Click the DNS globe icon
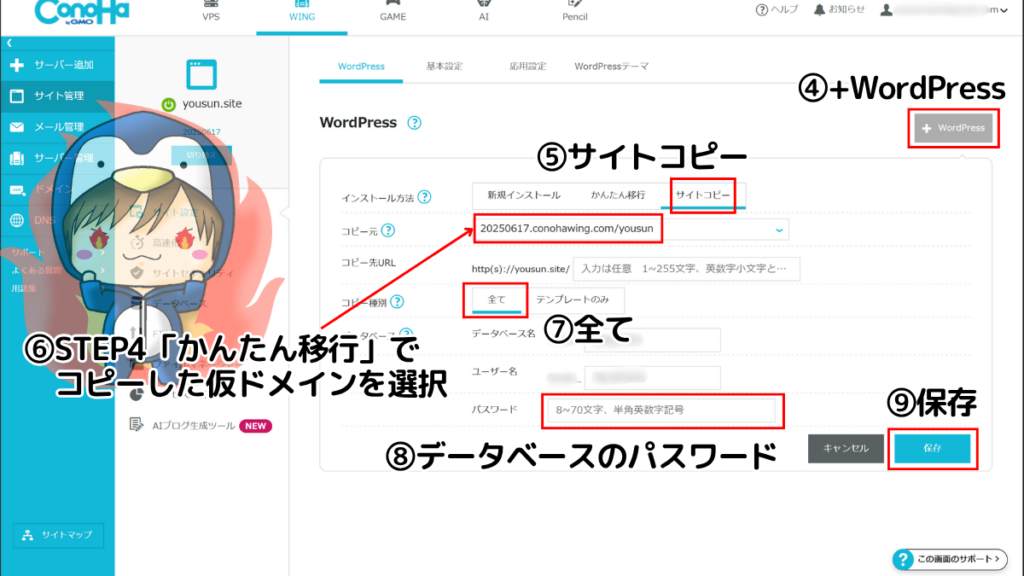Viewport: 1024px width, 576px height. coord(17,220)
